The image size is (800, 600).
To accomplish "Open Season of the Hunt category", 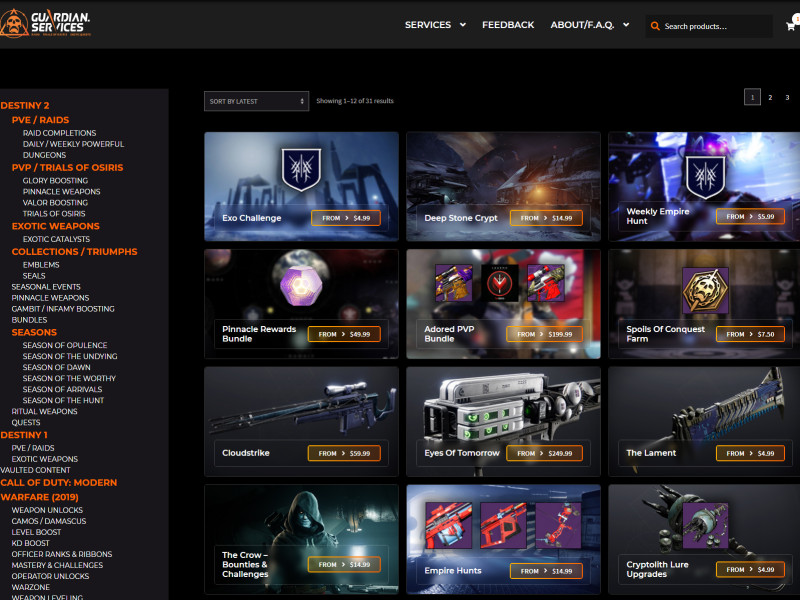I will (x=63, y=401).
